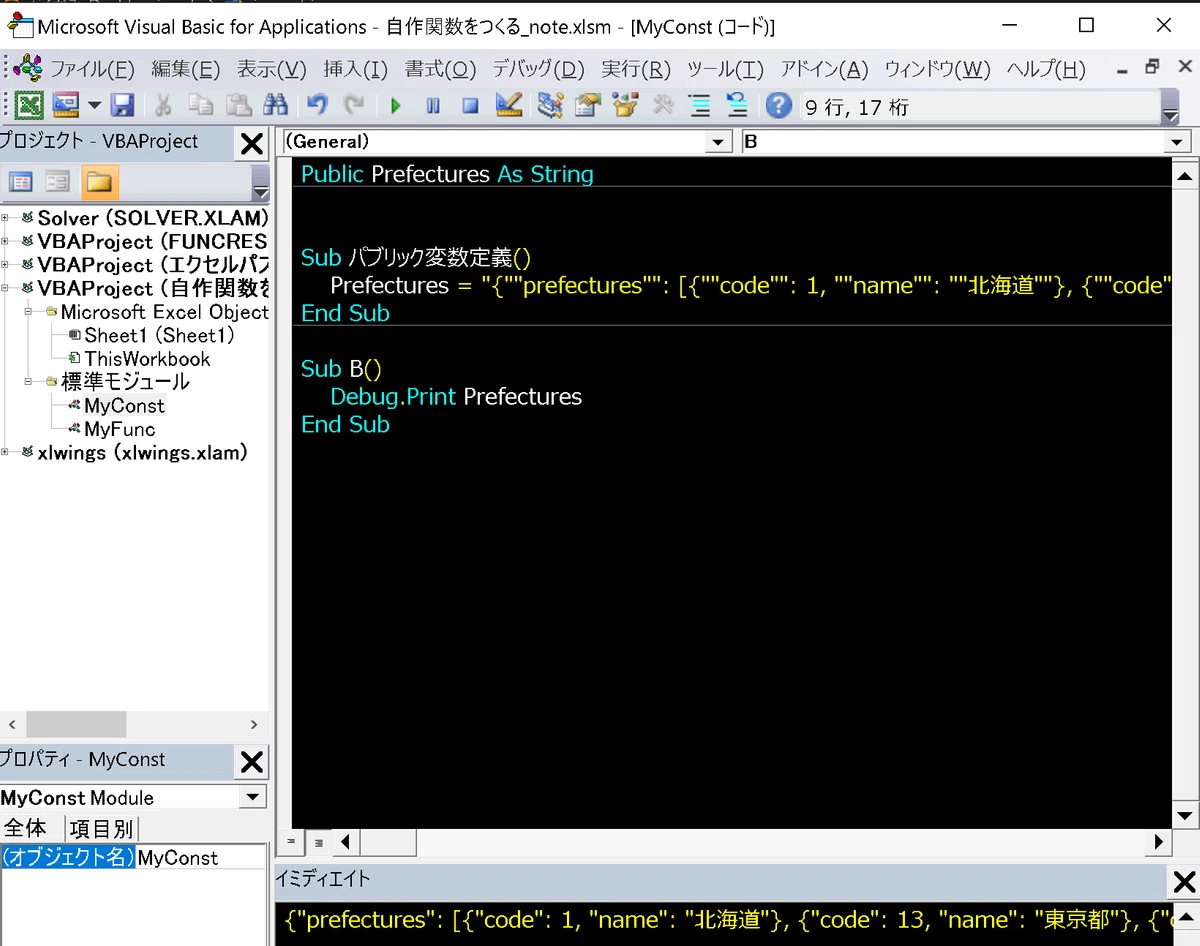
Task: Collapse the VBAProject (自作関数 project node
Action: pos(6,288)
